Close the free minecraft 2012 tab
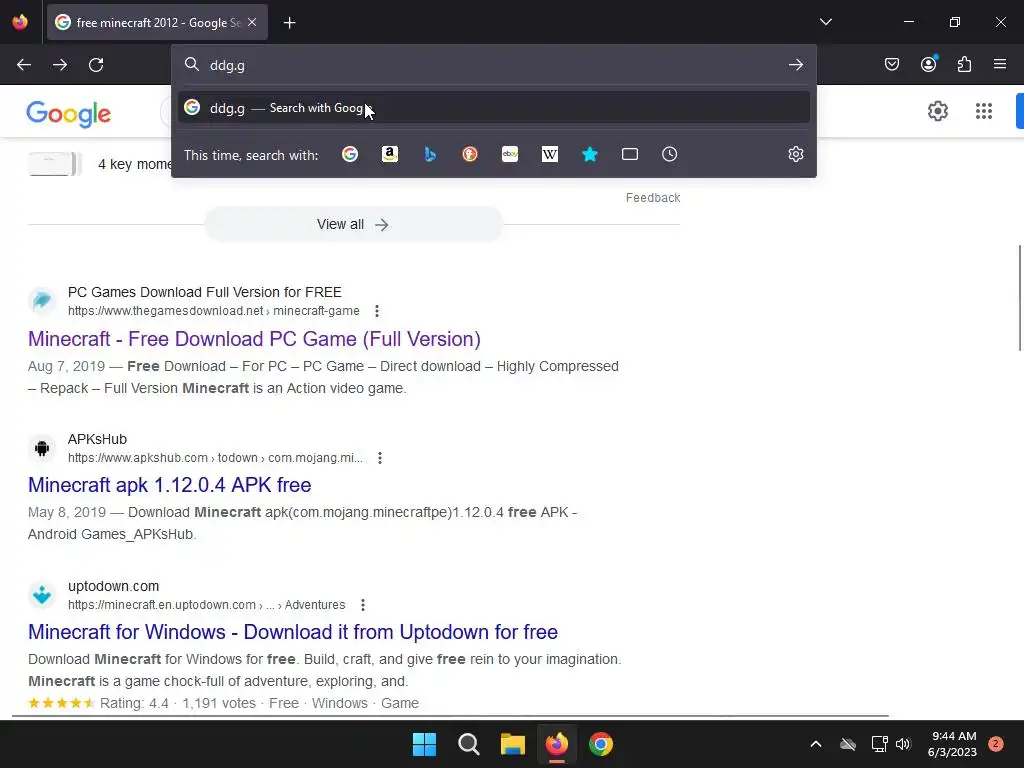 coord(252,22)
